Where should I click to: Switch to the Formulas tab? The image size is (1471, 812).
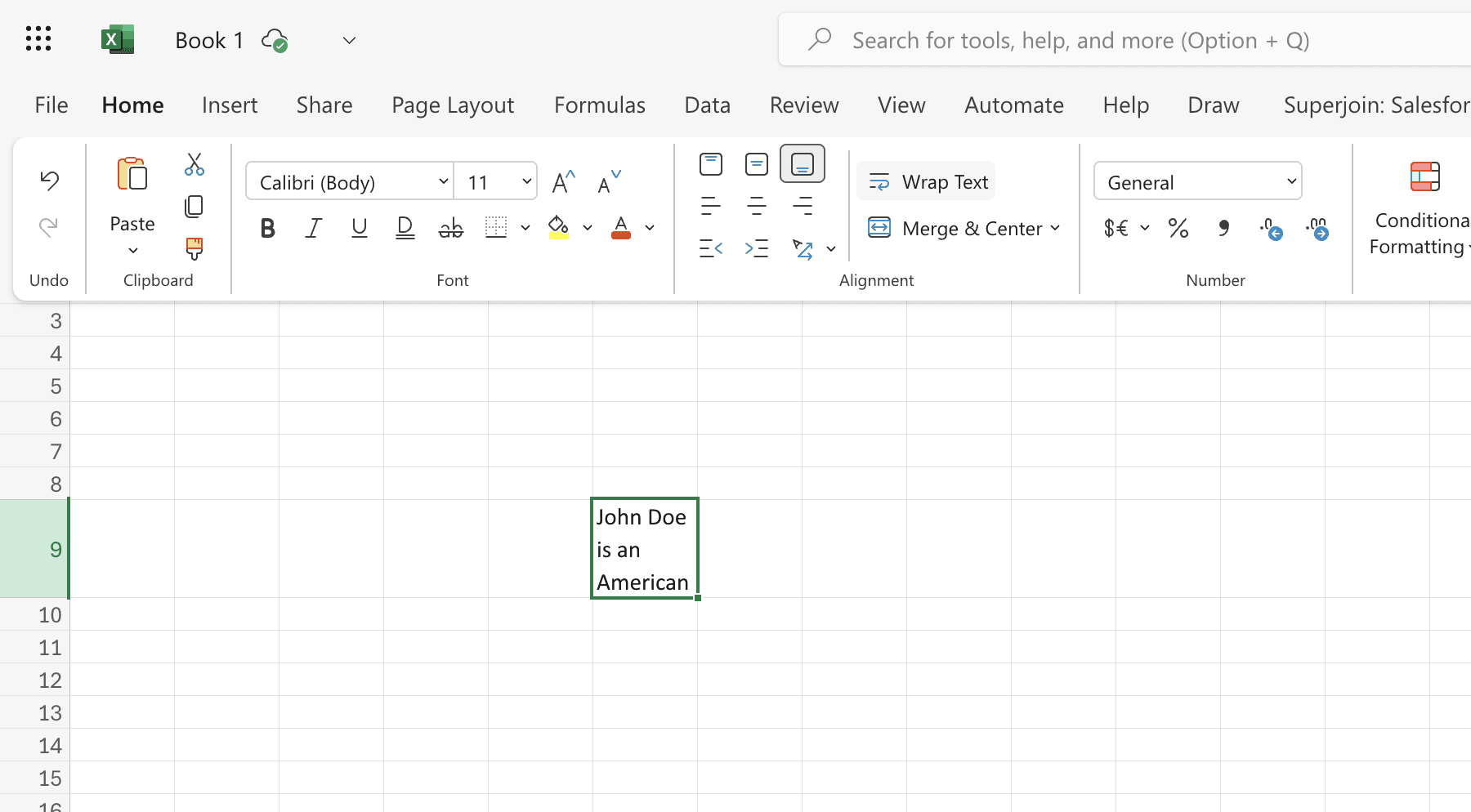click(600, 105)
